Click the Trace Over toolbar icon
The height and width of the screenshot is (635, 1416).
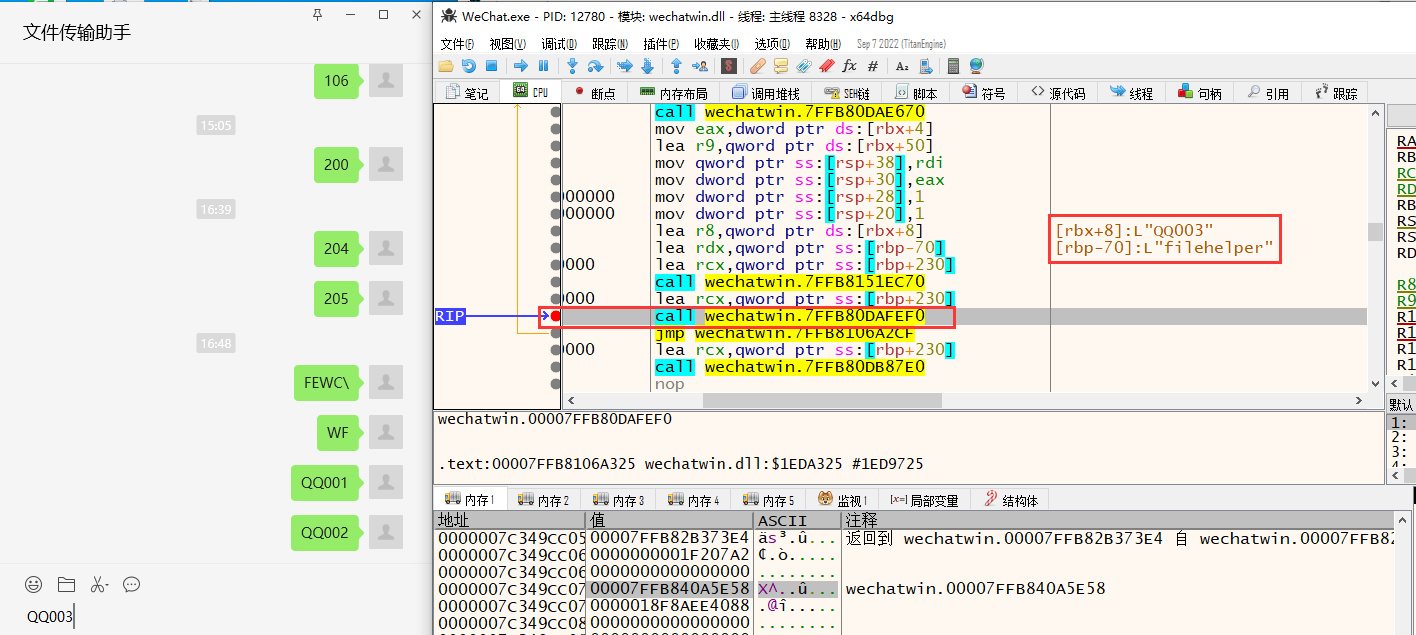point(648,66)
